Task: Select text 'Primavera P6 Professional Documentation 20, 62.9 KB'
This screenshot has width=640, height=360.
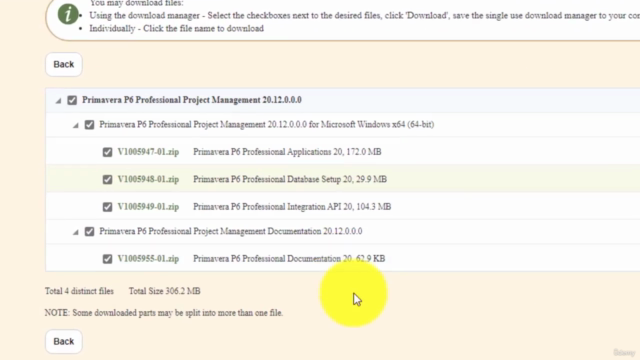Action: (x=289, y=259)
